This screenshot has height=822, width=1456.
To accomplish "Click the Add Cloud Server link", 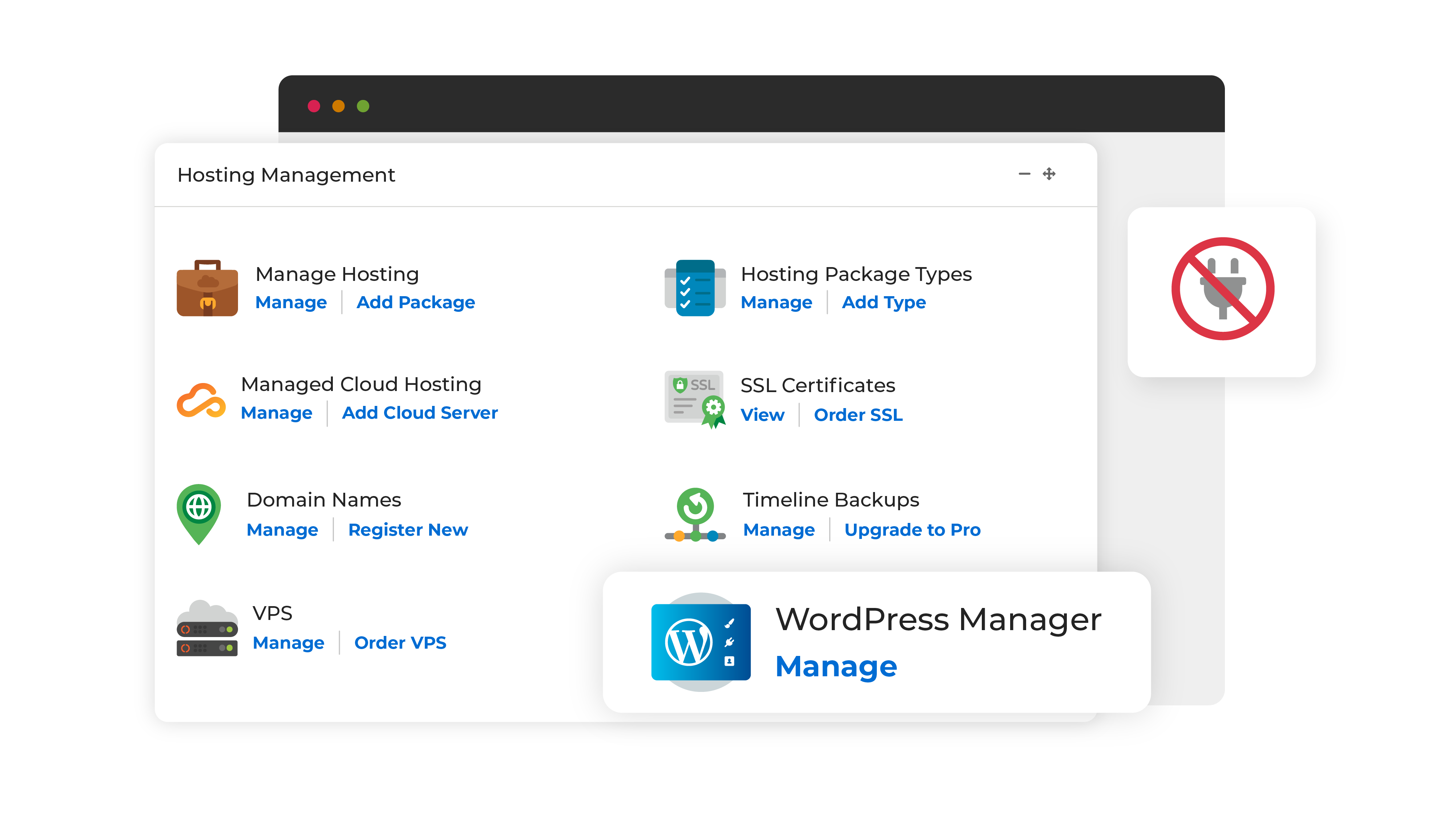I will (420, 413).
